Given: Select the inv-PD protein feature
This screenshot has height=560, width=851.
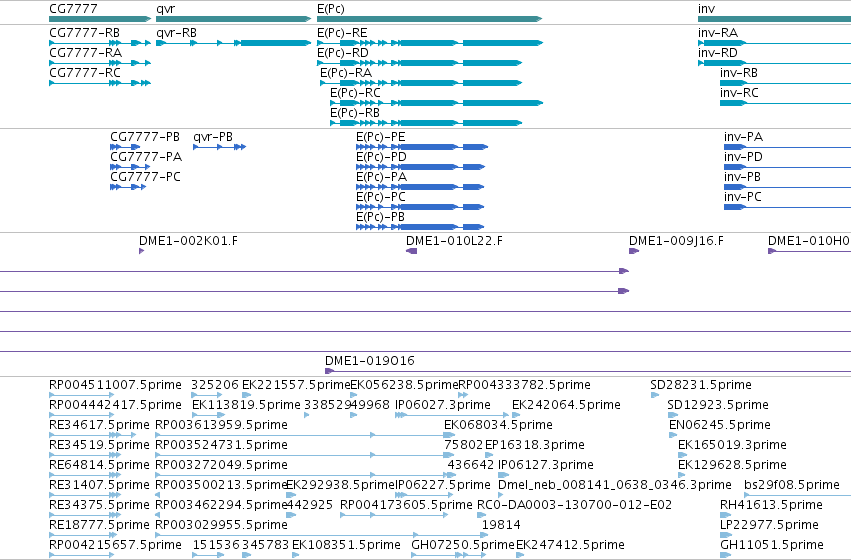Looking at the screenshot, I should (x=788, y=167).
